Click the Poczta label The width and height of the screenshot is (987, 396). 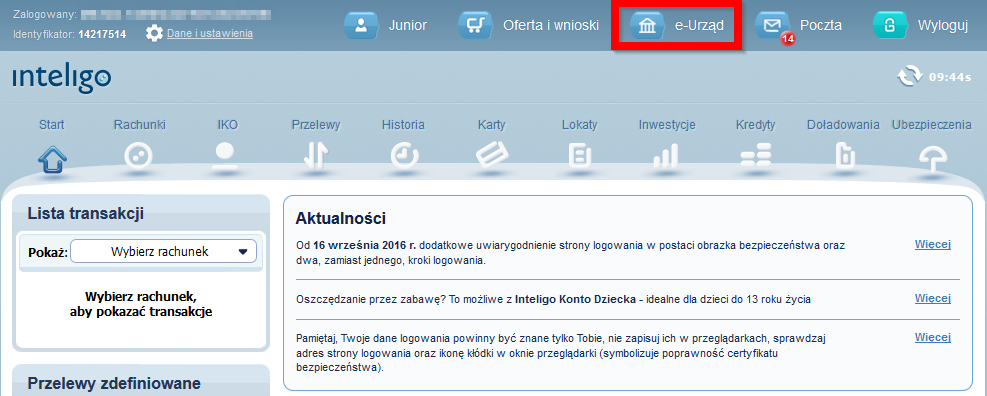(821, 26)
